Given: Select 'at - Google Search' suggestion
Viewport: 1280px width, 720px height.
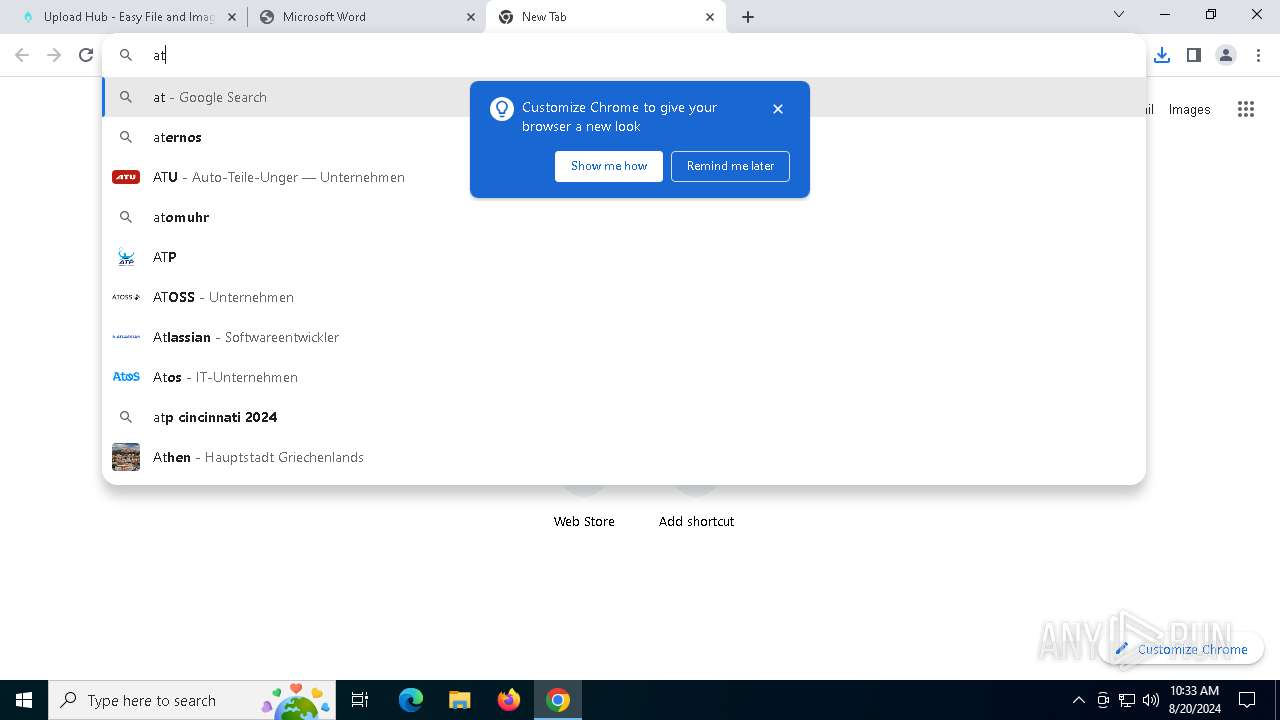Looking at the screenshot, I should coord(624,97).
